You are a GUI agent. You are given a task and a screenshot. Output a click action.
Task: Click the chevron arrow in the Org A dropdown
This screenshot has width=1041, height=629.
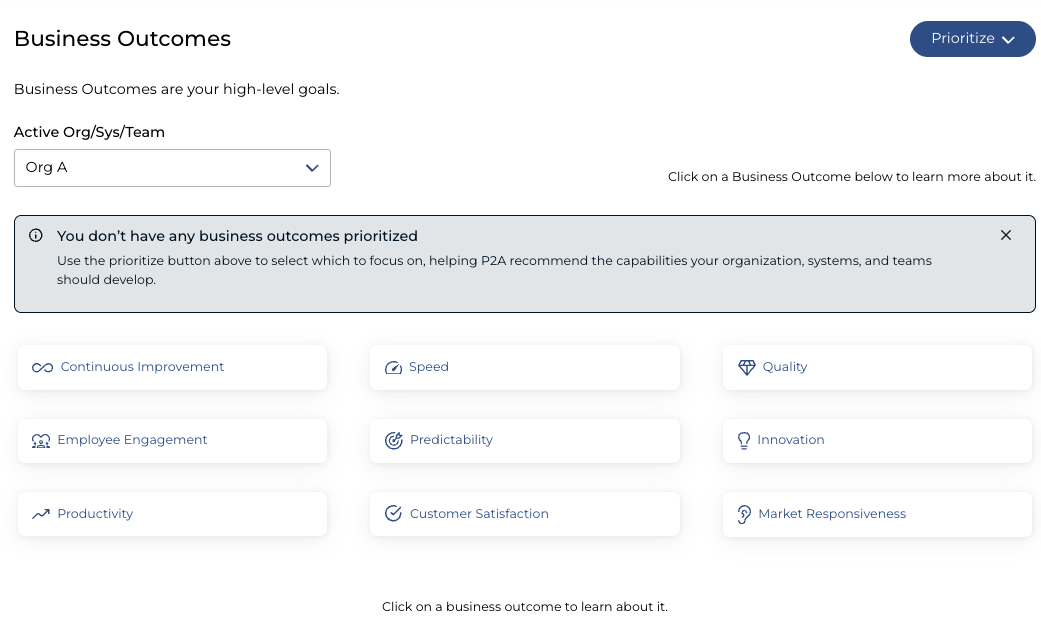click(312, 168)
